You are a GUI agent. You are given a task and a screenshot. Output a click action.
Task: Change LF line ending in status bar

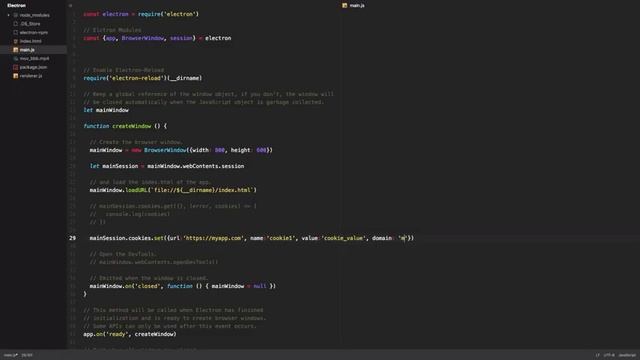(x=598, y=355)
